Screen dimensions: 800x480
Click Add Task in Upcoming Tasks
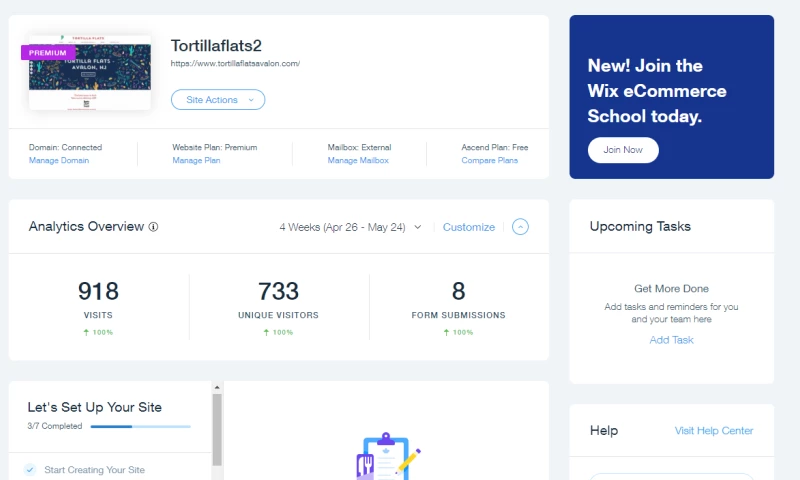click(671, 340)
